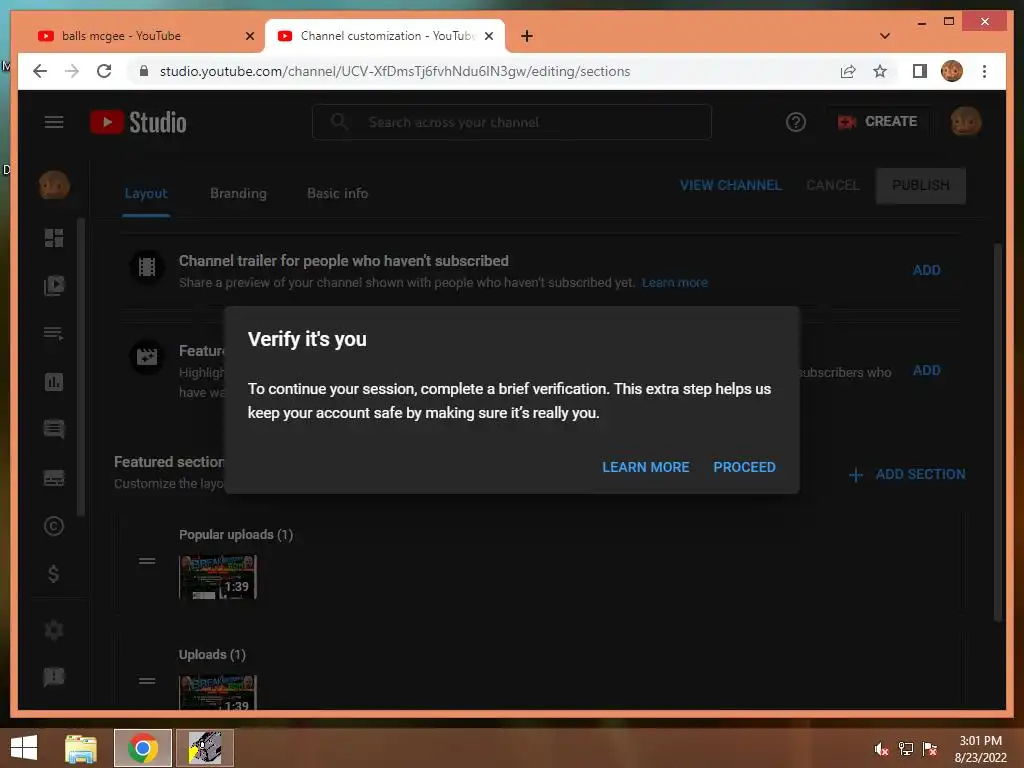1024x768 pixels.
Task: Open the YouTube Studio hamburger menu
Action: [54, 122]
